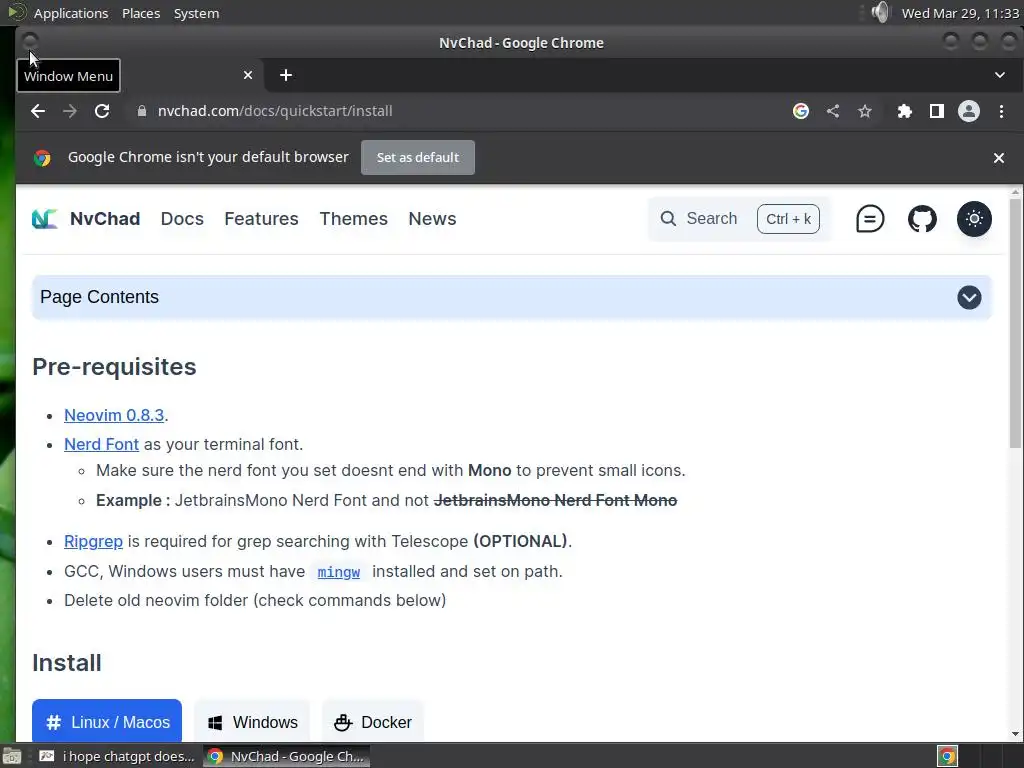Image resolution: width=1024 pixels, height=768 pixels.
Task: Open the window menu button in title bar
Action: 30,42
